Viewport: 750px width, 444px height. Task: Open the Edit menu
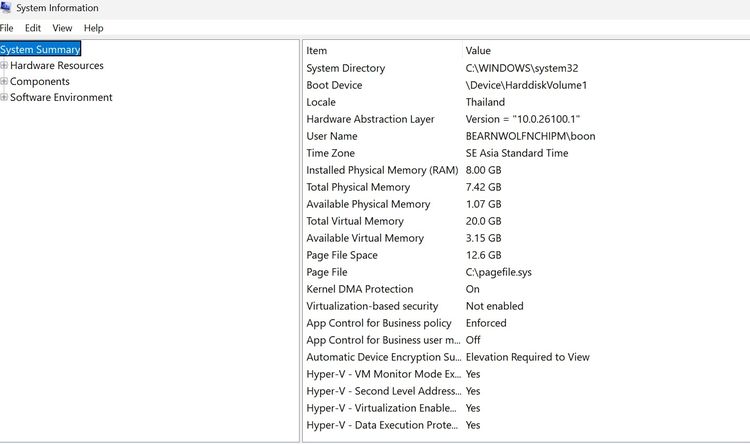pos(33,28)
